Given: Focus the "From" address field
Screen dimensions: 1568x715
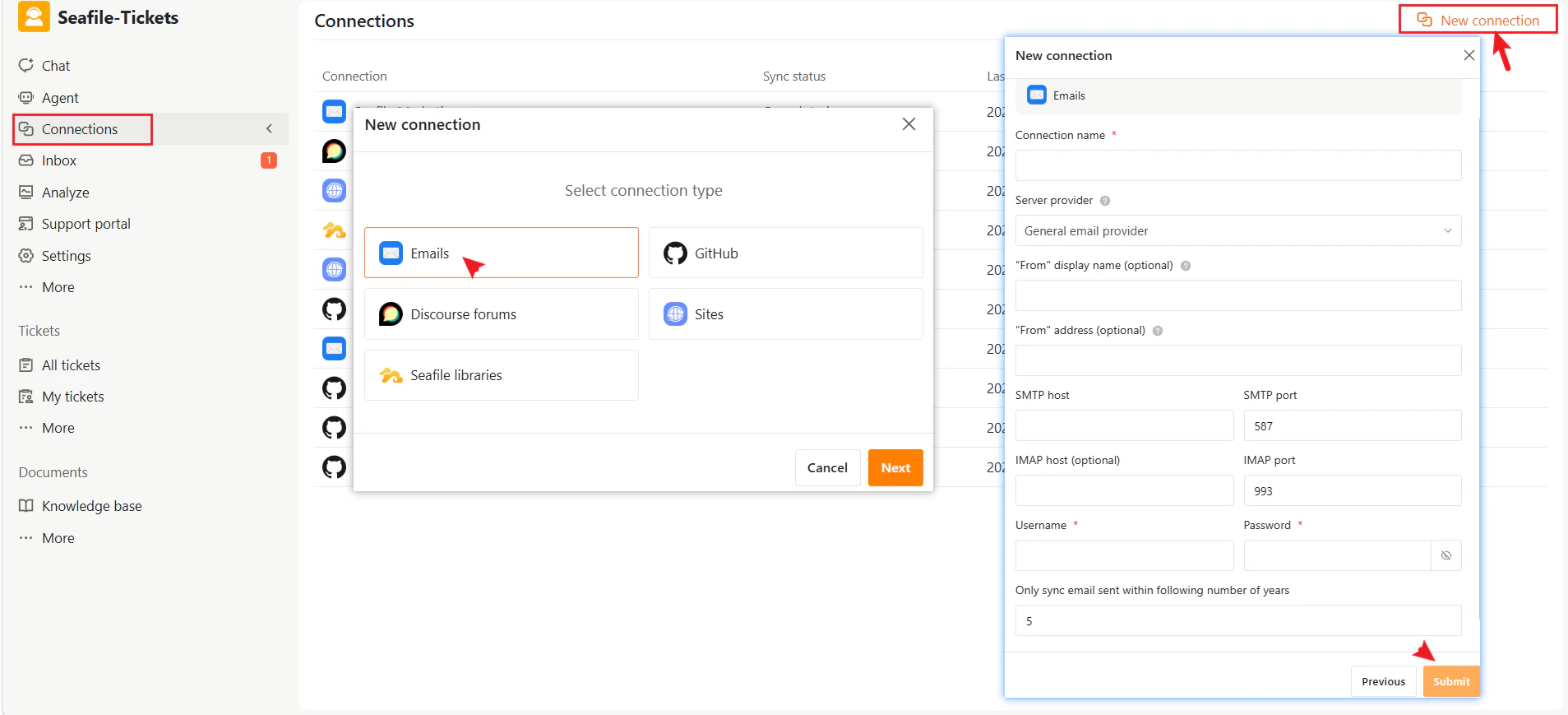Looking at the screenshot, I should pyautogui.click(x=1238, y=360).
